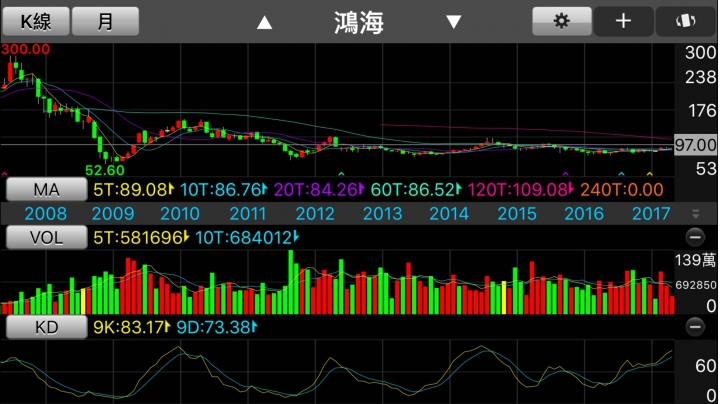Tap the 300.00 high price label
This screenshot has width=720, height=404.
tap(25, 49)
